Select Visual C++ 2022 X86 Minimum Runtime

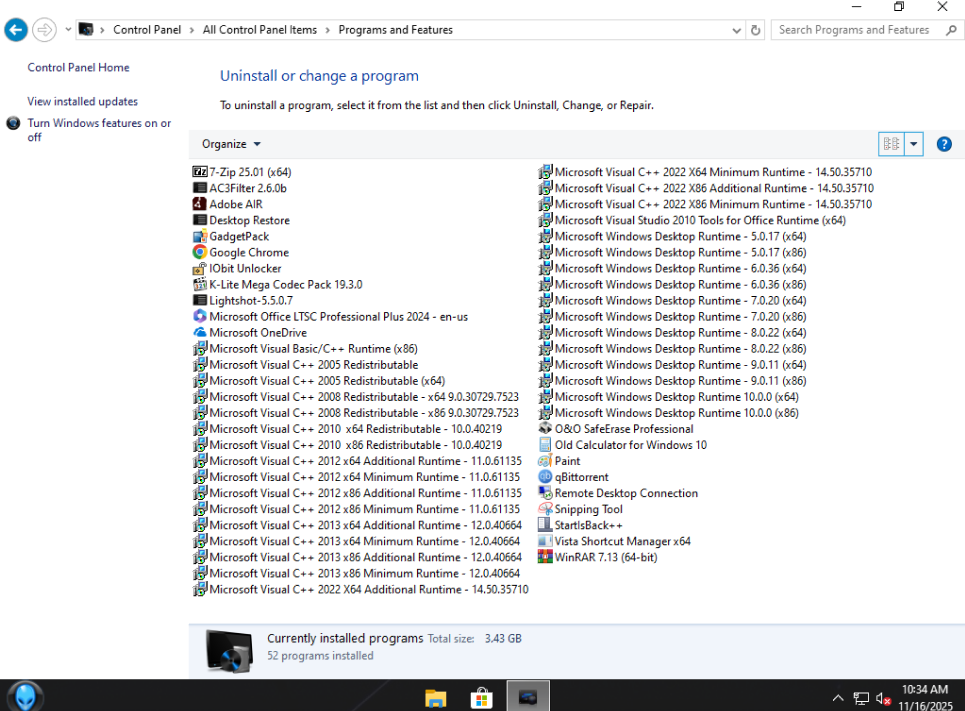pyautogui.click(x=705, y=204)
